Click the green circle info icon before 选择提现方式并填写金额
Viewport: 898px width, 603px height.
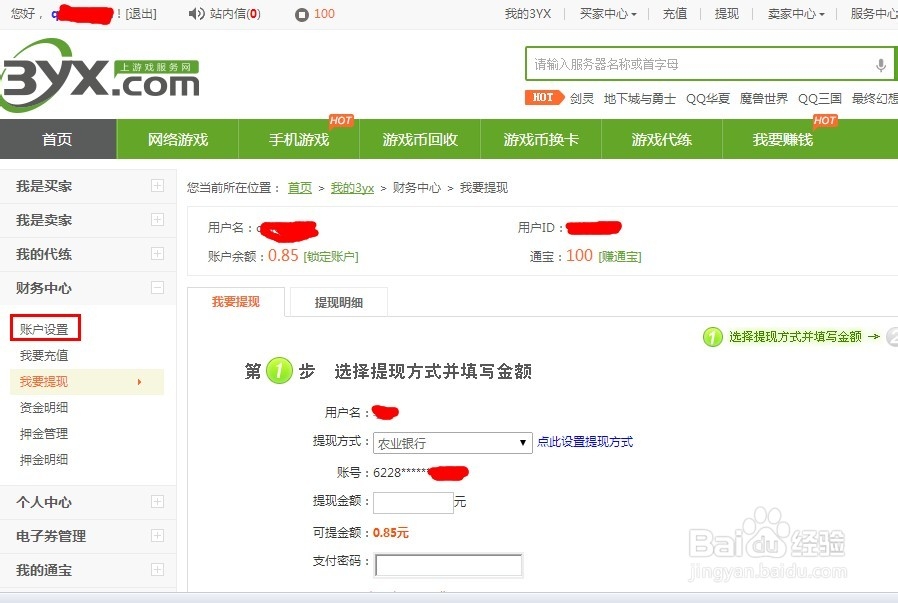click(712, 338)
